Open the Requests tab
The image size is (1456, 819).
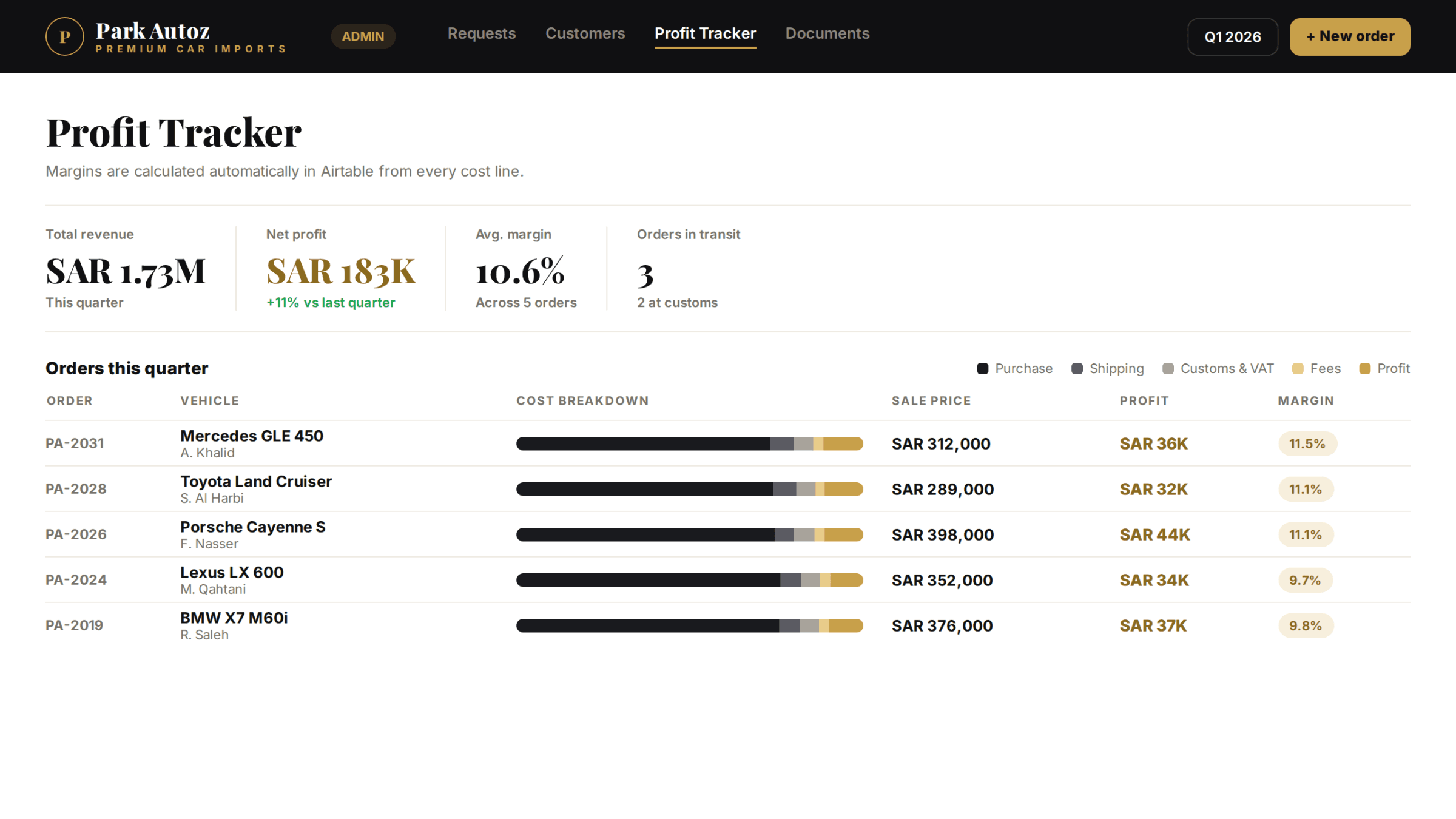482,33
